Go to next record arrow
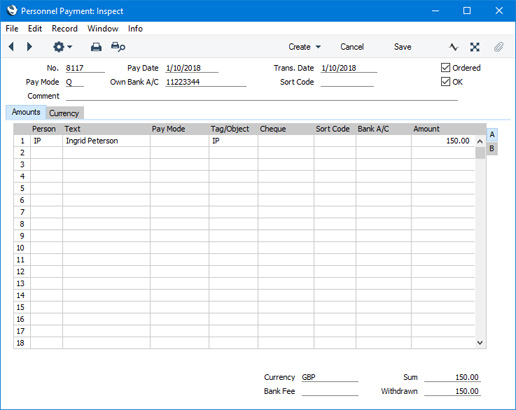 [29, 47]
